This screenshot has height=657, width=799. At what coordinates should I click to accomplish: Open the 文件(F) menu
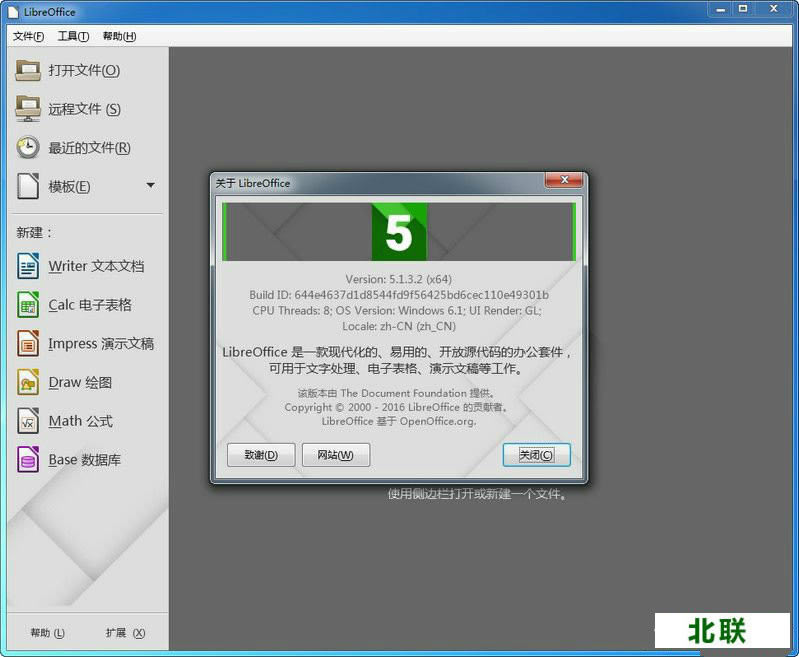(28, 36)
